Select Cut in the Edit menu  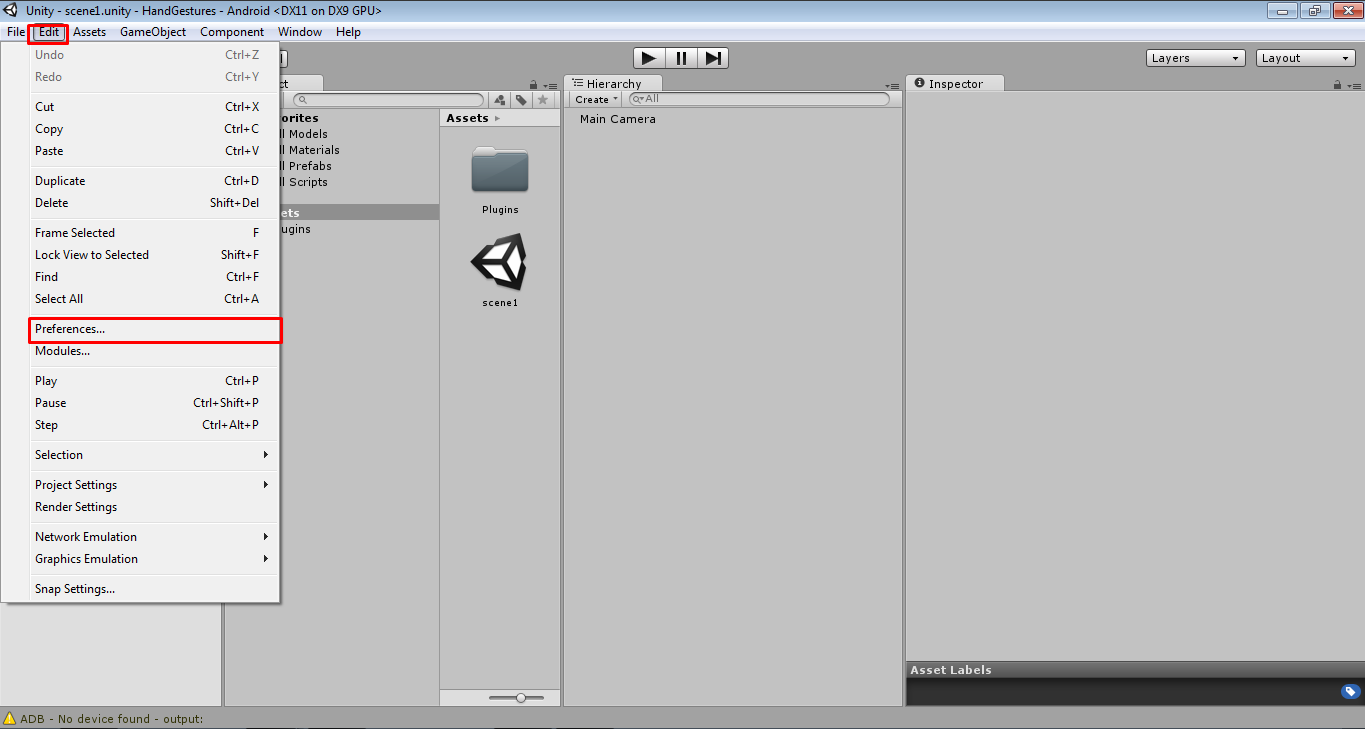[155, 107]
